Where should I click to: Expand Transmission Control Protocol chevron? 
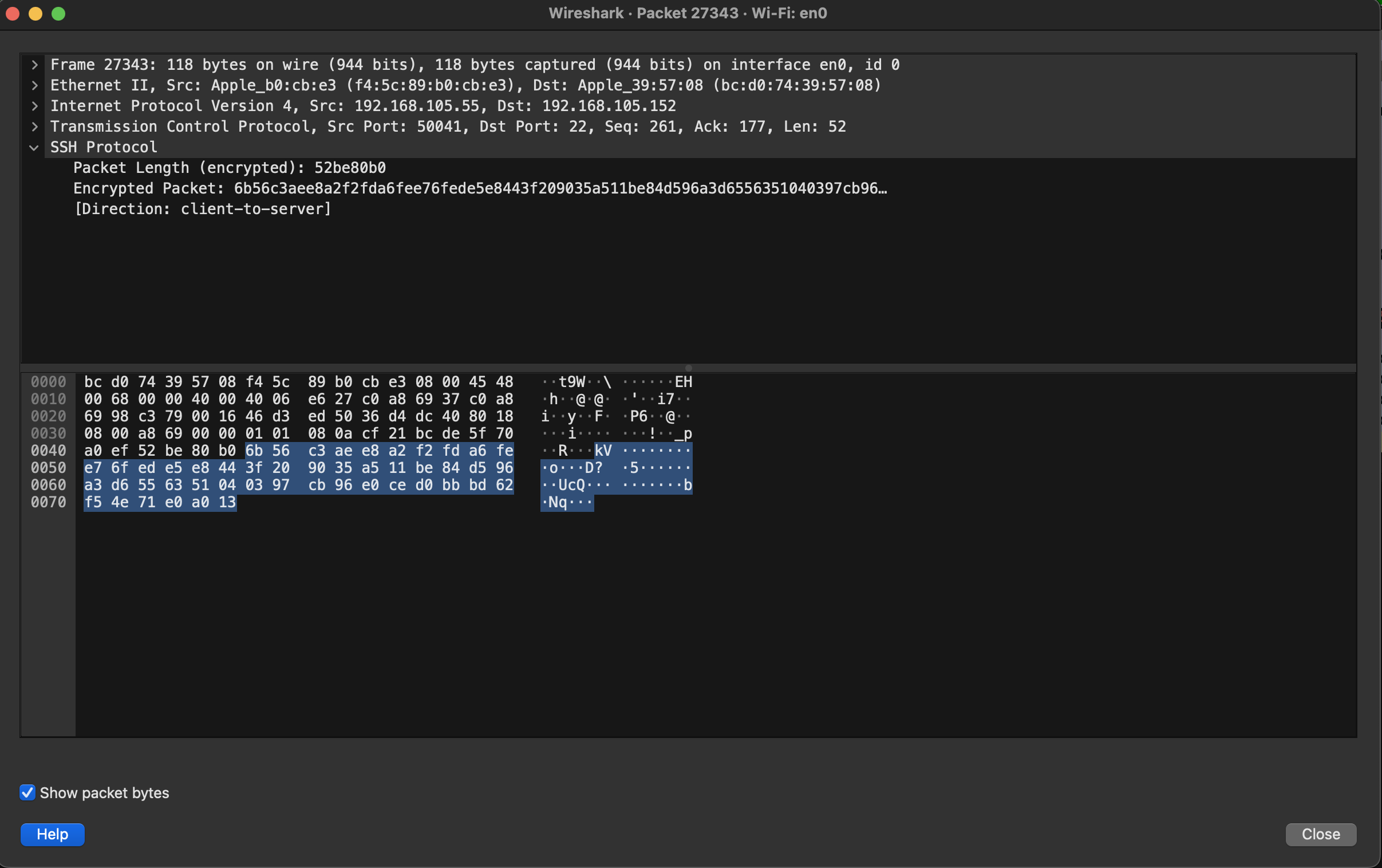(x=34, y=127)
